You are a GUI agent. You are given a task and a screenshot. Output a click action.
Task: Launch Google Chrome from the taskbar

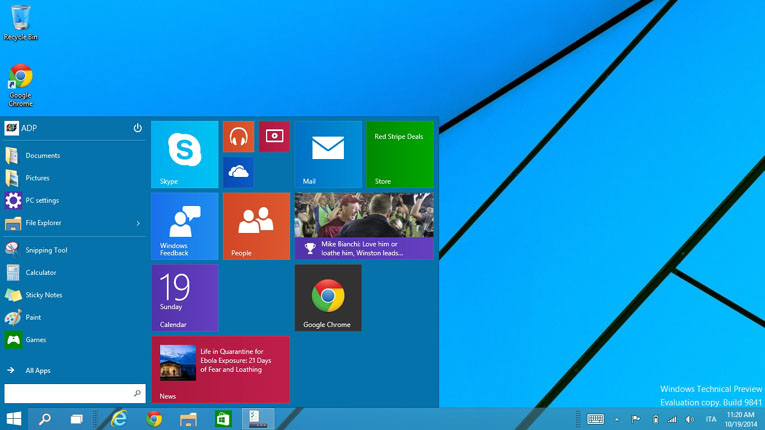[x=154, y=419]
